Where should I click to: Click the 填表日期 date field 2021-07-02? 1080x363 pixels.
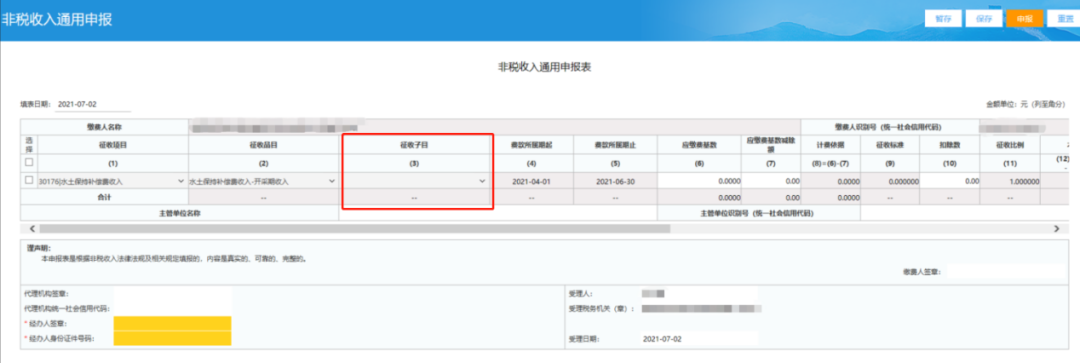93,104
